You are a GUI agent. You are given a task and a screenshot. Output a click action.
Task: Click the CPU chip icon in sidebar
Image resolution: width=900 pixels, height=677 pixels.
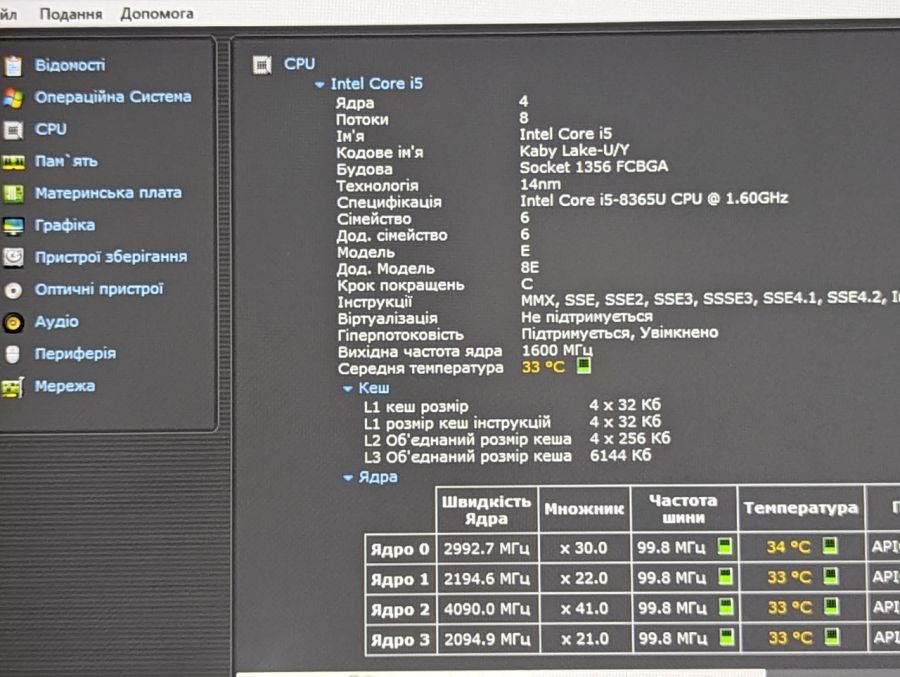click(x=13, y=130)
